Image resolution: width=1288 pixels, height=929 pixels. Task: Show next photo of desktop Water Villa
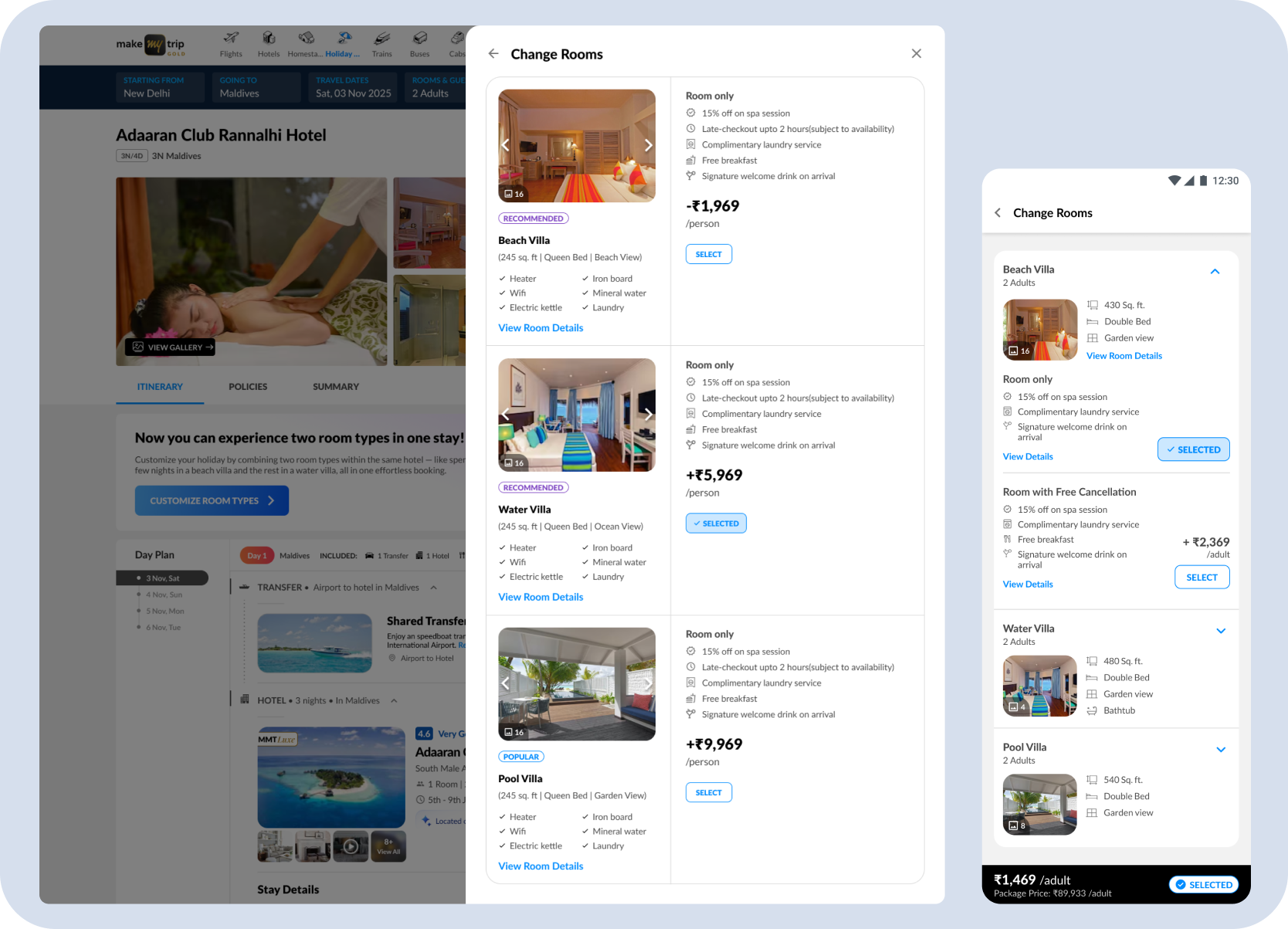[x=648, y=415]
